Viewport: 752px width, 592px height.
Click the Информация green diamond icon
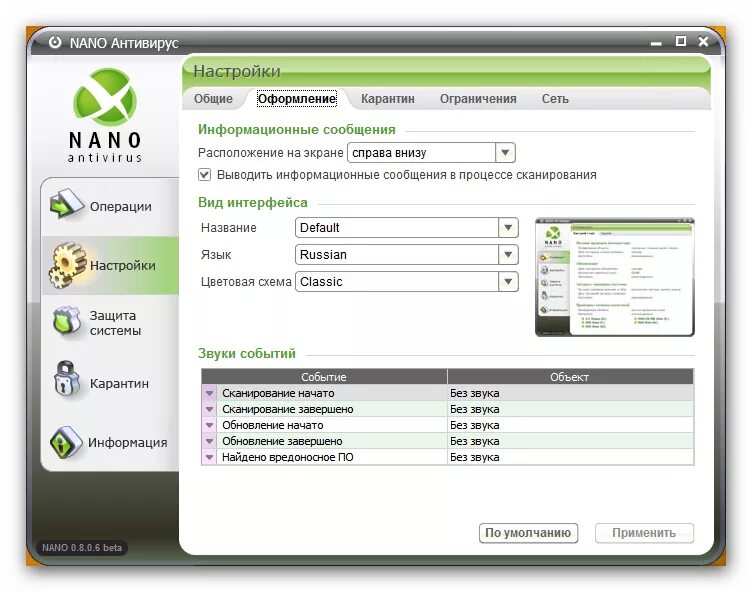coord(66,442)
